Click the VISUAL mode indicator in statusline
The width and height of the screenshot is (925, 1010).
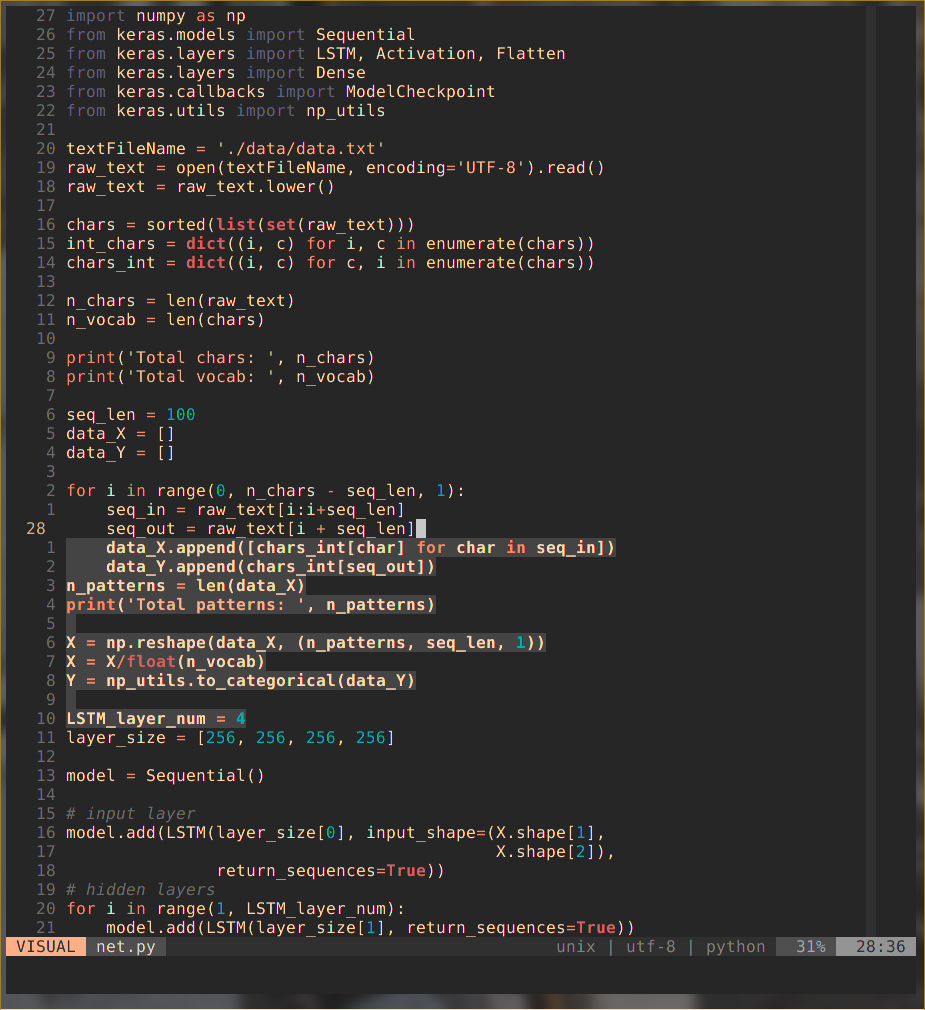[46, 946]
